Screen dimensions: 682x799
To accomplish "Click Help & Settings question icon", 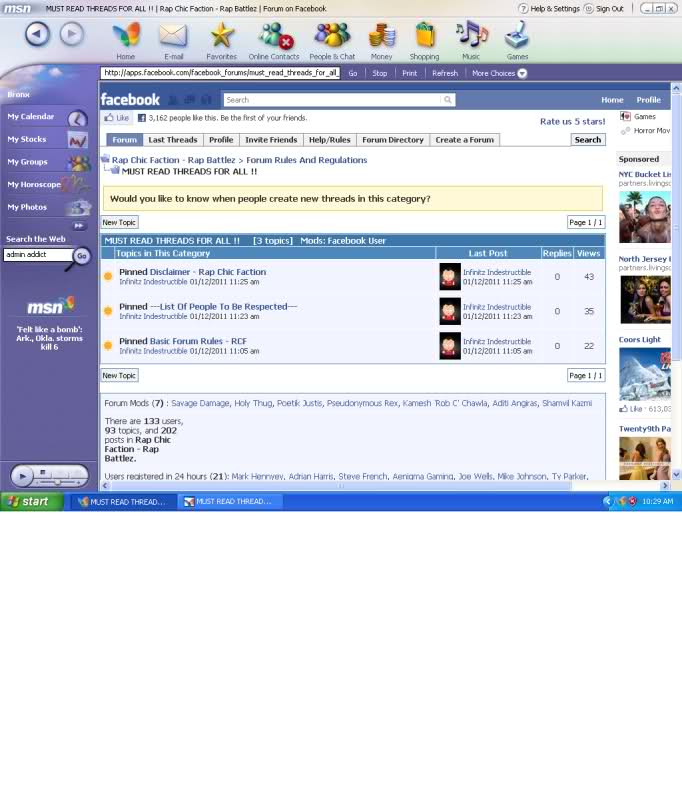I will coord(523,9).
